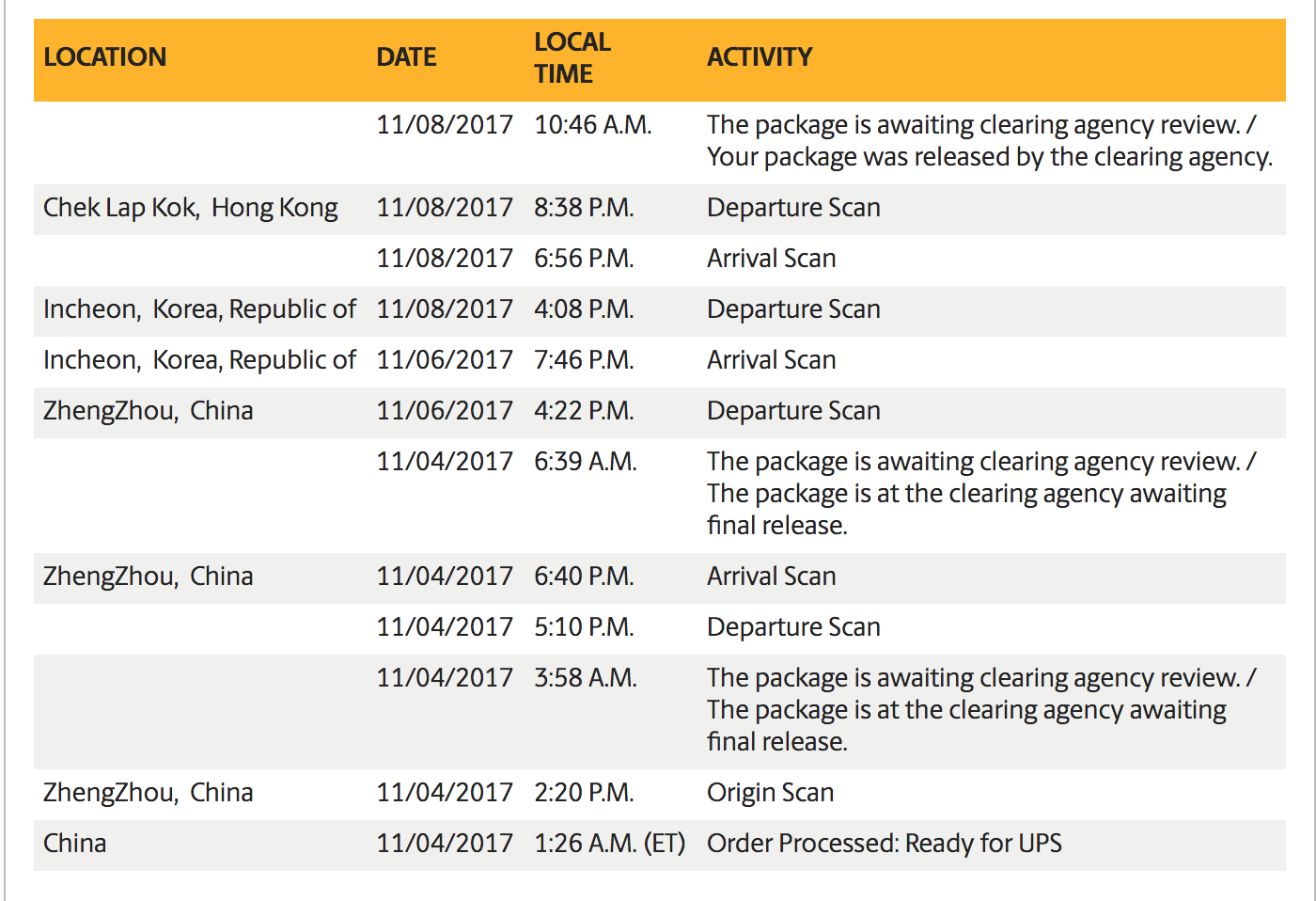This screenshot has width=1316, height=901.
Task: Click the LOCATION column header
Action: (x=104, y=57)
